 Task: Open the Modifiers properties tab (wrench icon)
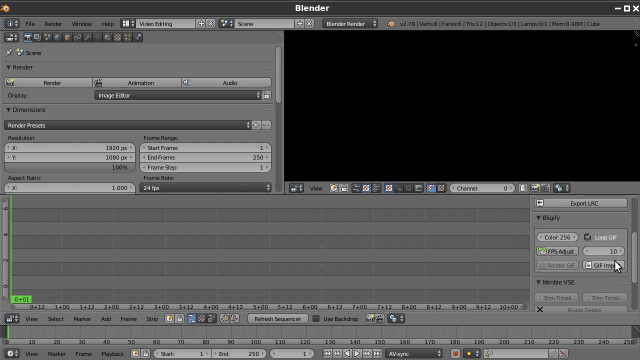pos(87,38)
